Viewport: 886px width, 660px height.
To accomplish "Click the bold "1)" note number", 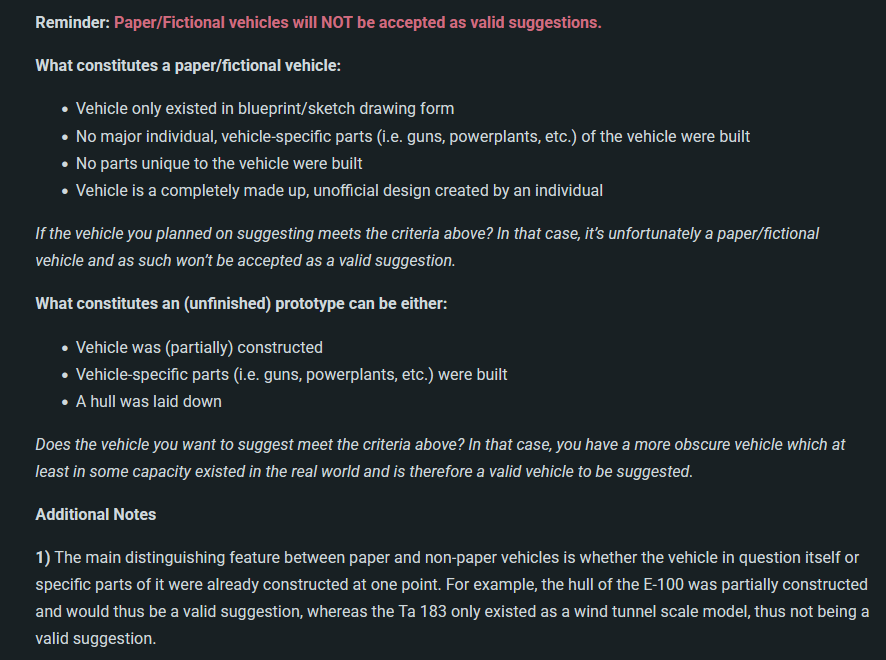I will 43,557.
